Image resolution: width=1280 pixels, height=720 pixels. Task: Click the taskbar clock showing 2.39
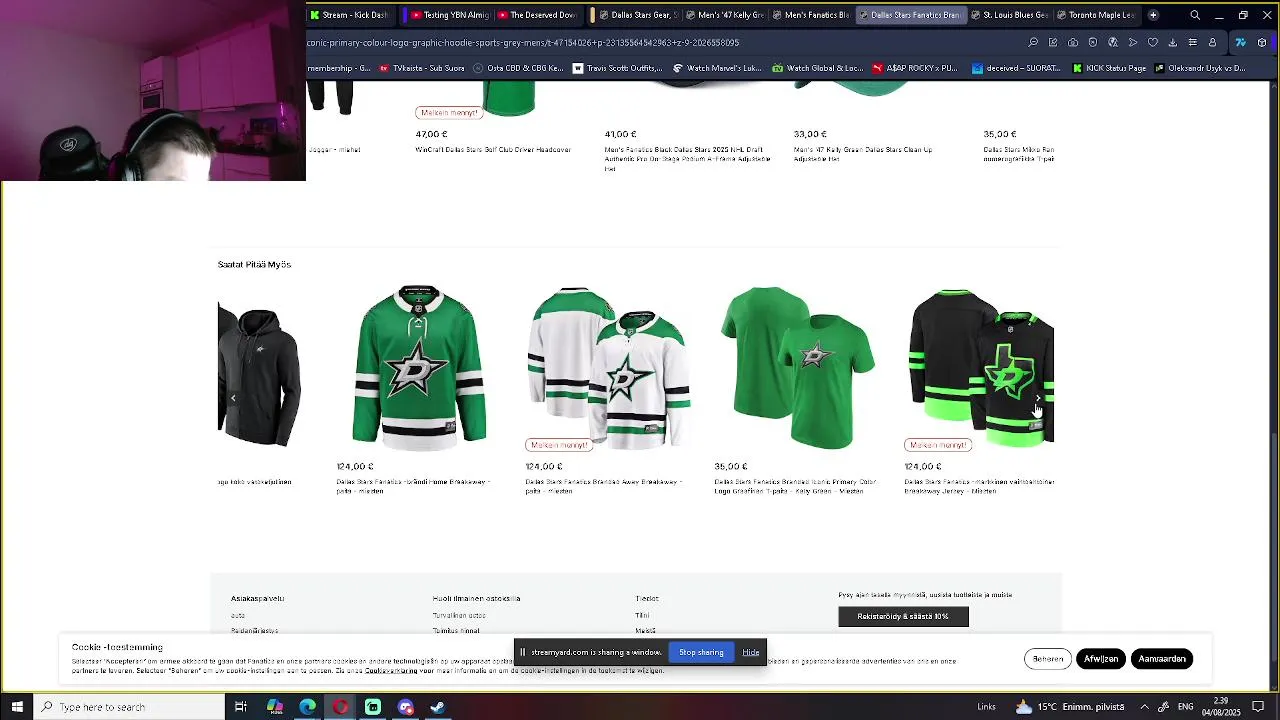(1221, 707)
